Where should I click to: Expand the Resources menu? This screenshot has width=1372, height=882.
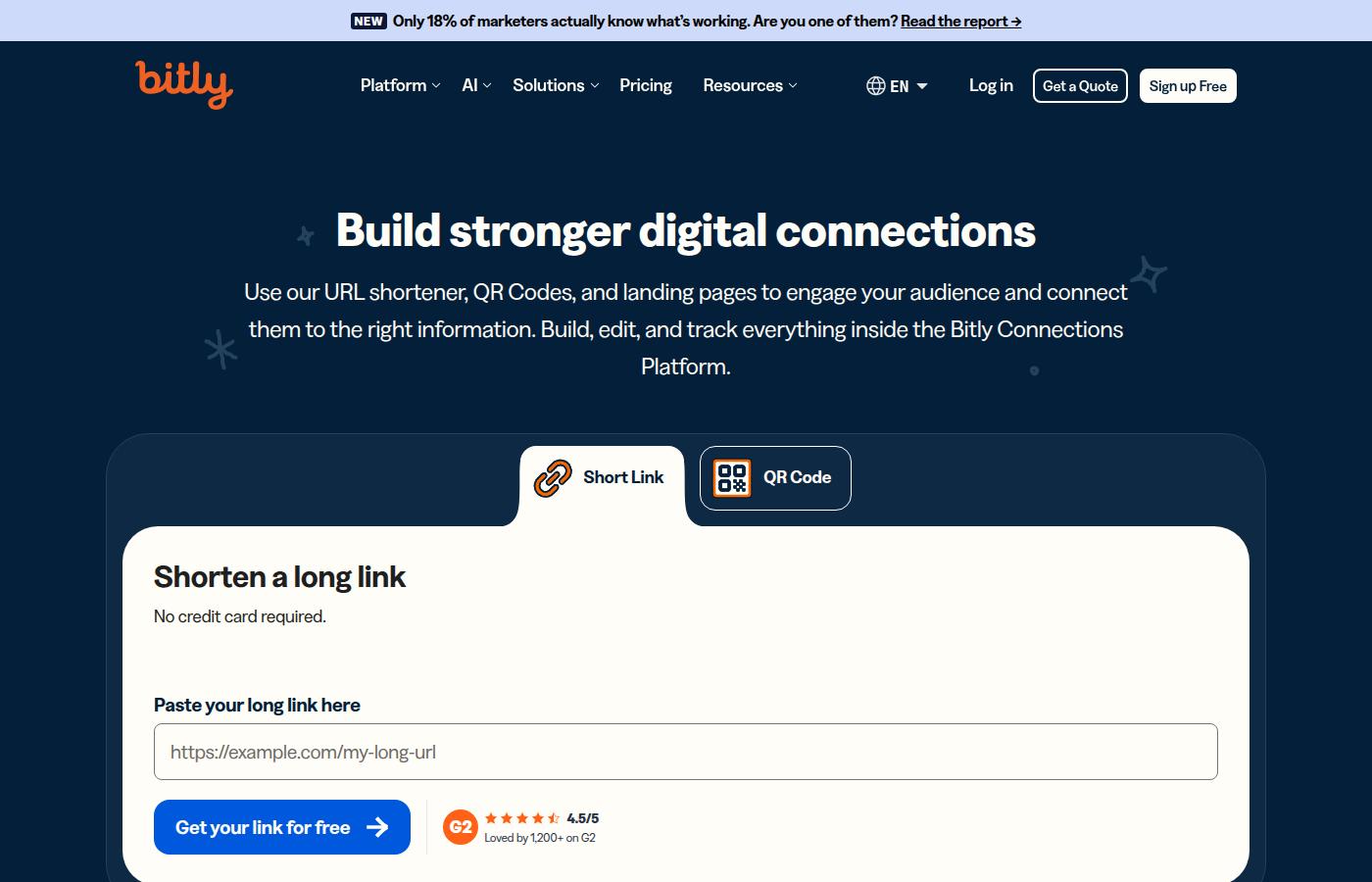750,85
